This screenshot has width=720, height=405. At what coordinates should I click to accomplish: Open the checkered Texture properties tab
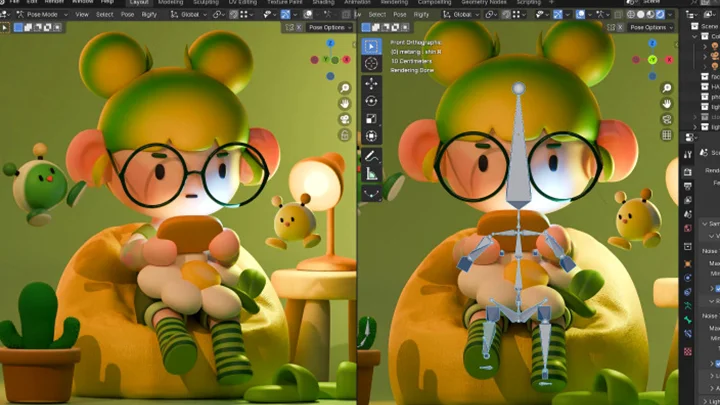click(x=687, y=351)
